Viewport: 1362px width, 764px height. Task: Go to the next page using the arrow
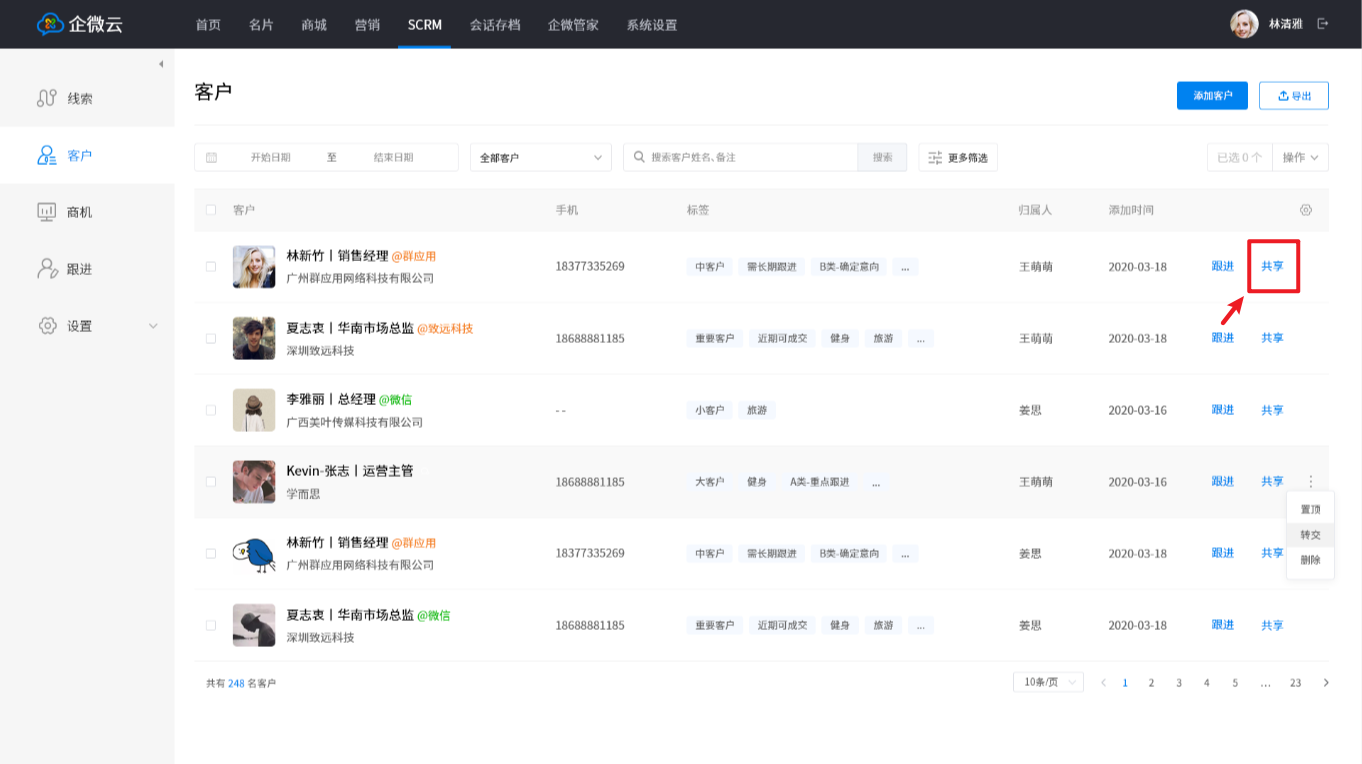click(1326, 683)
